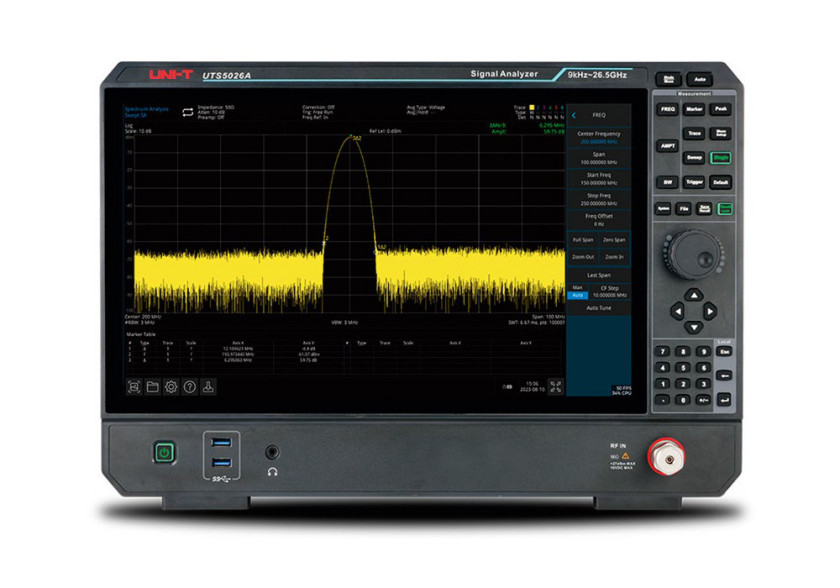Select the lower USB port

pos(221,463)
